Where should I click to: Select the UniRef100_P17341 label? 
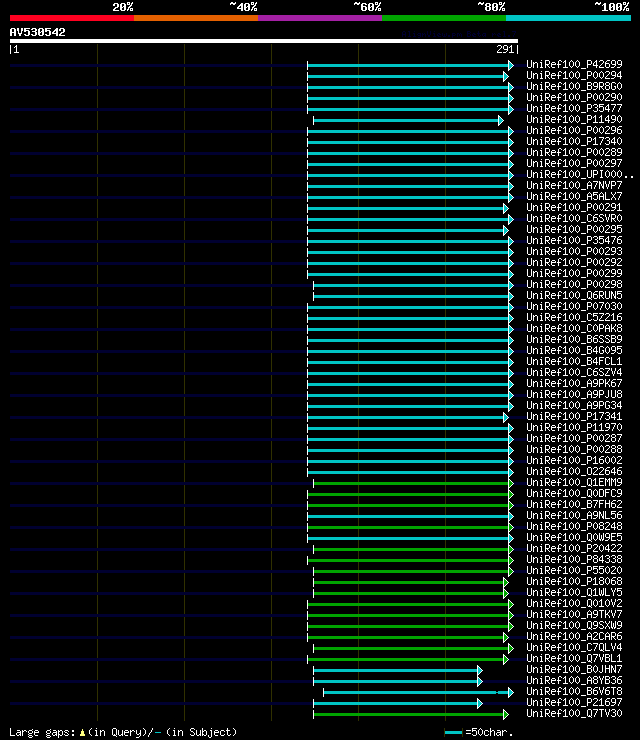574,417
